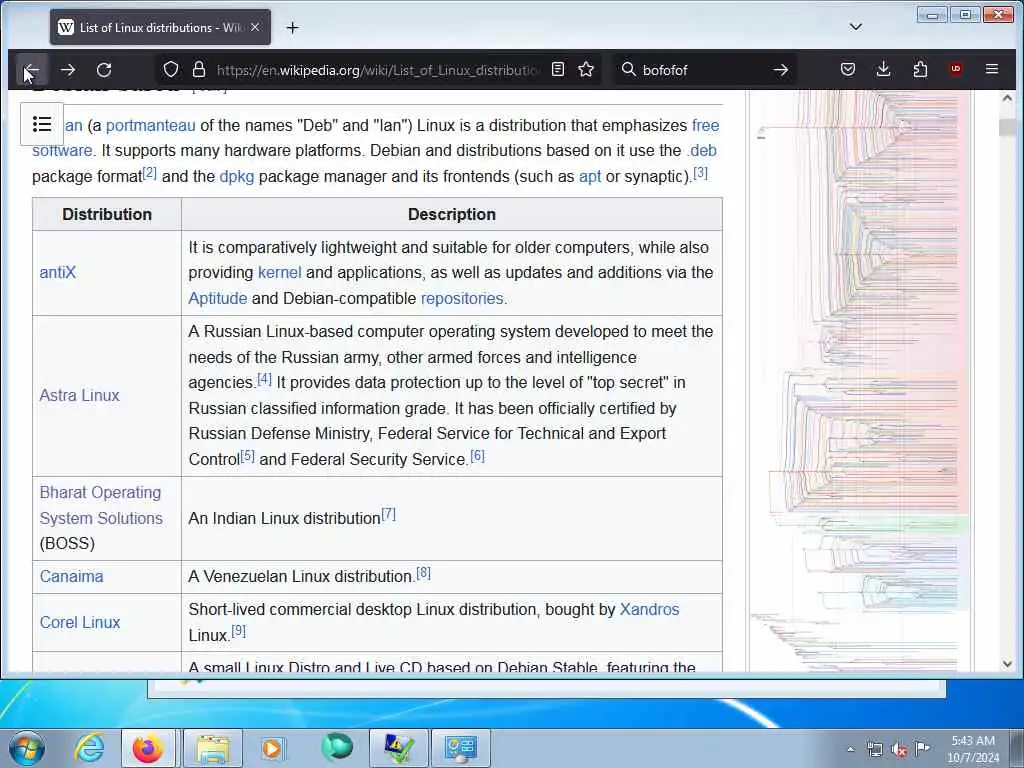Open the taskbar clock showing 5:43 AM

[x=973, y=749]
